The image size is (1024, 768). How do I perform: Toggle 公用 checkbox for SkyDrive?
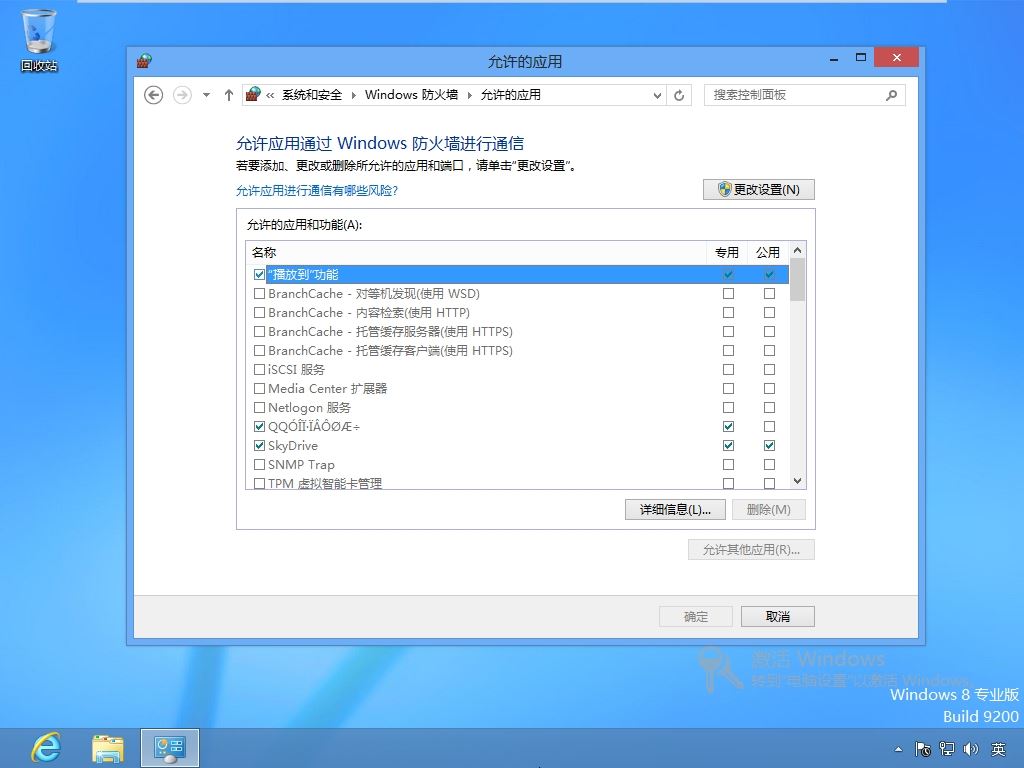(x=769, y=445)
